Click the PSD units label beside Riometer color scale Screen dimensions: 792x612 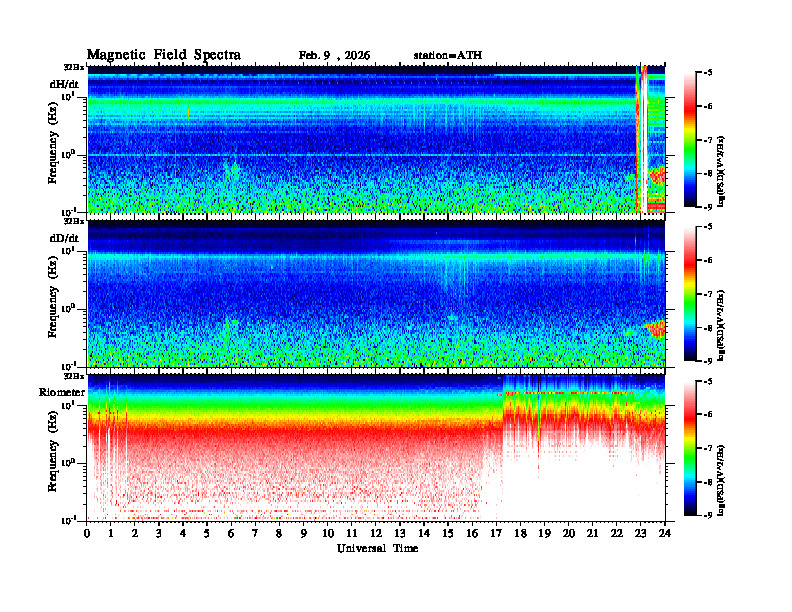point(722,480)
